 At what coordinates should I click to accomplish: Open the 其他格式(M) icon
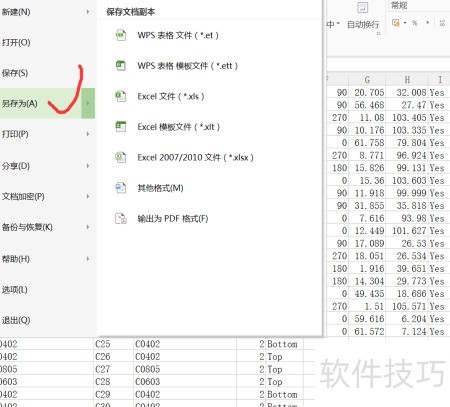[x=121, y=188]
